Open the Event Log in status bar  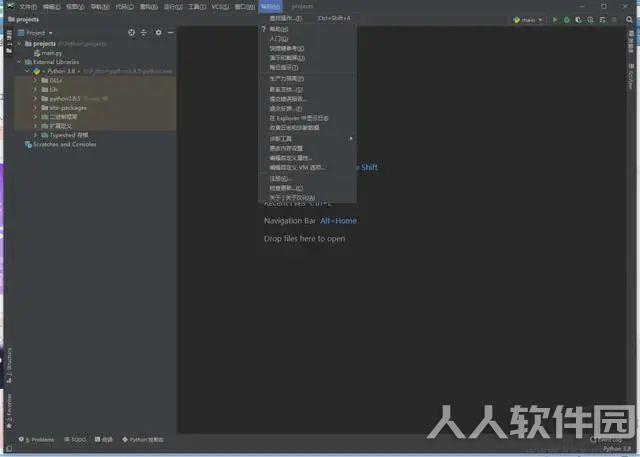tap(606, 440)
